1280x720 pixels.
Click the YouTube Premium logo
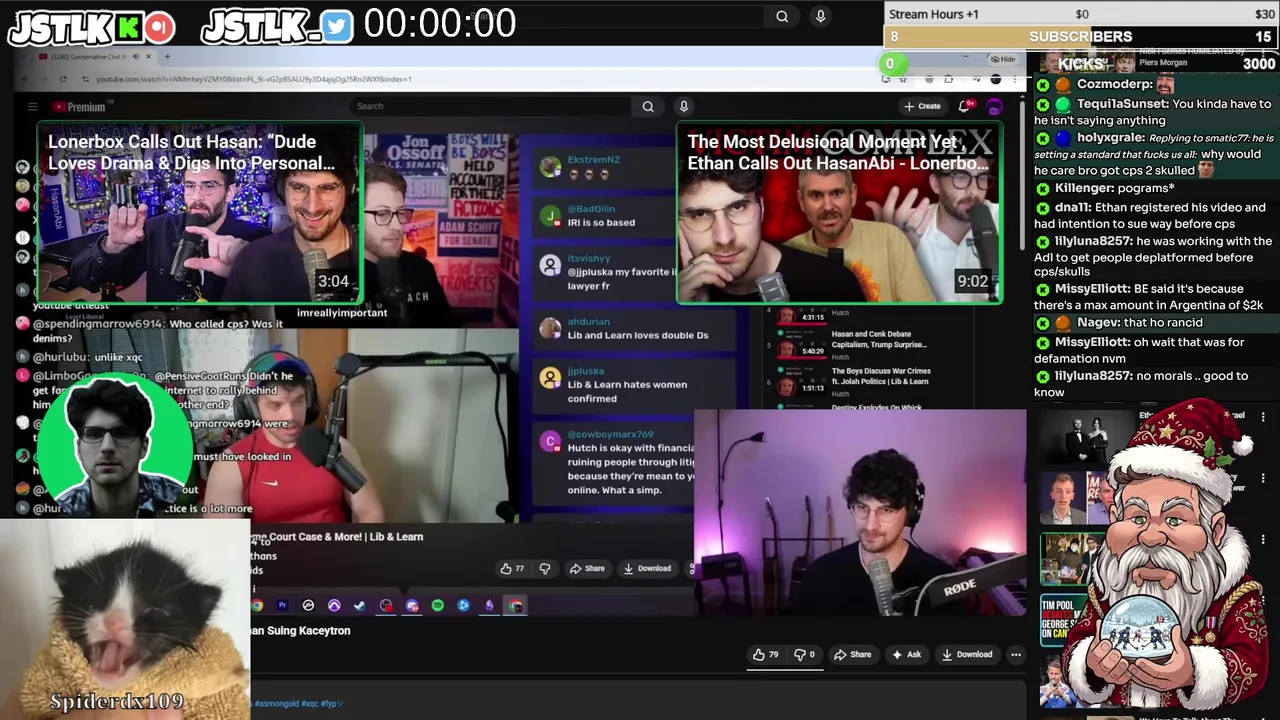(x=80, y=107)
